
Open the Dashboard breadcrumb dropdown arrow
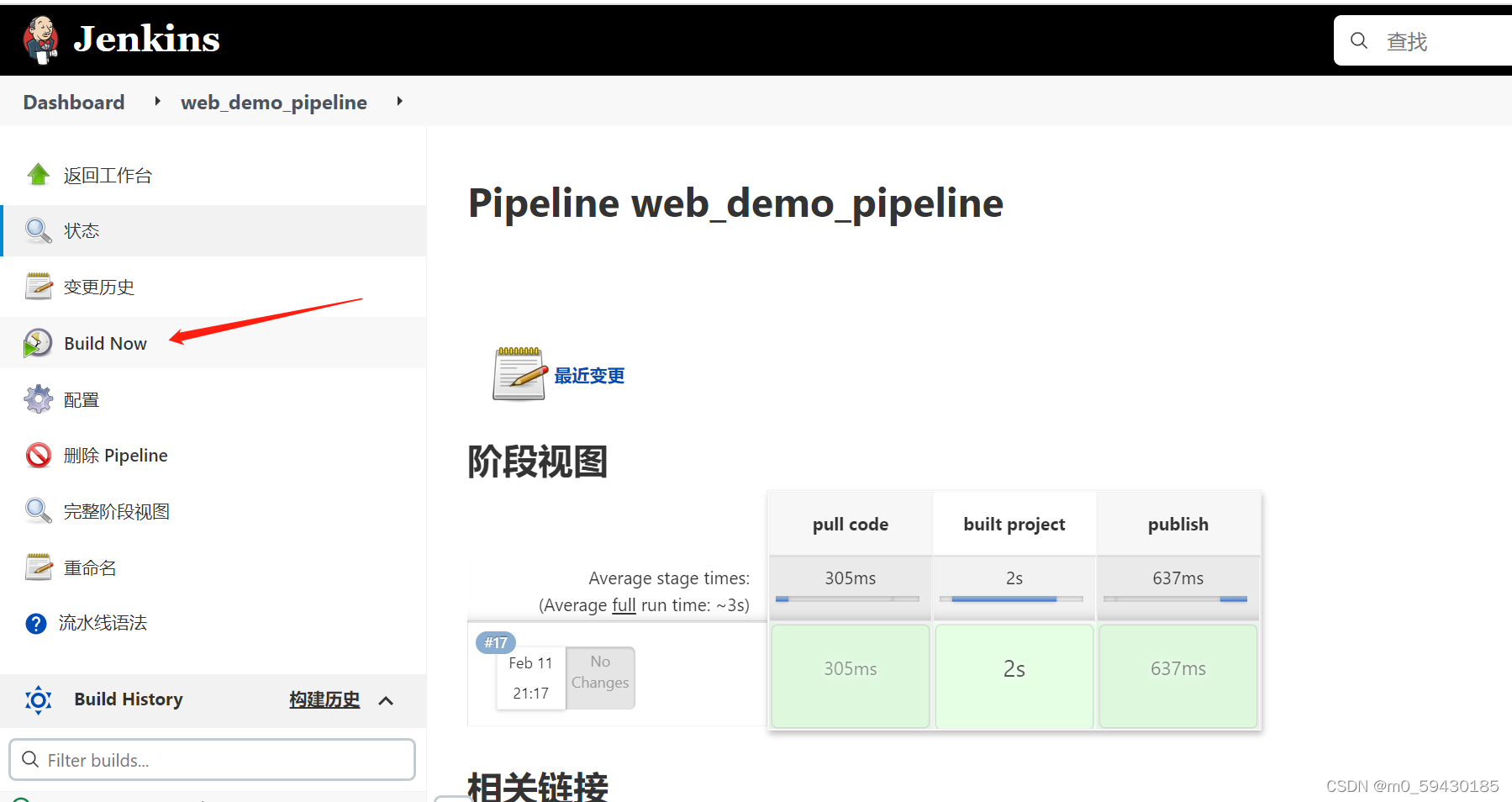[157, 102]
